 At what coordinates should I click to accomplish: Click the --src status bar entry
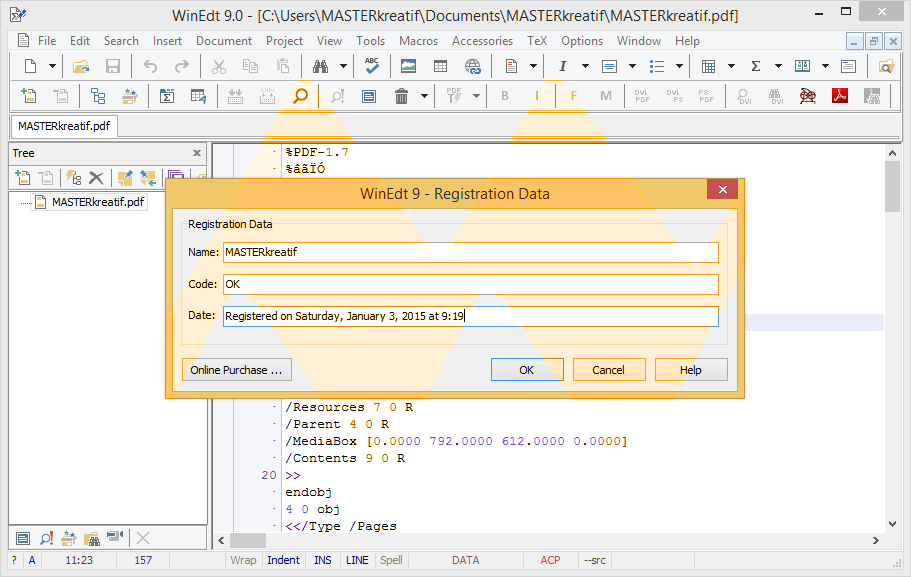pyautogui.click(x=594, y=560)
